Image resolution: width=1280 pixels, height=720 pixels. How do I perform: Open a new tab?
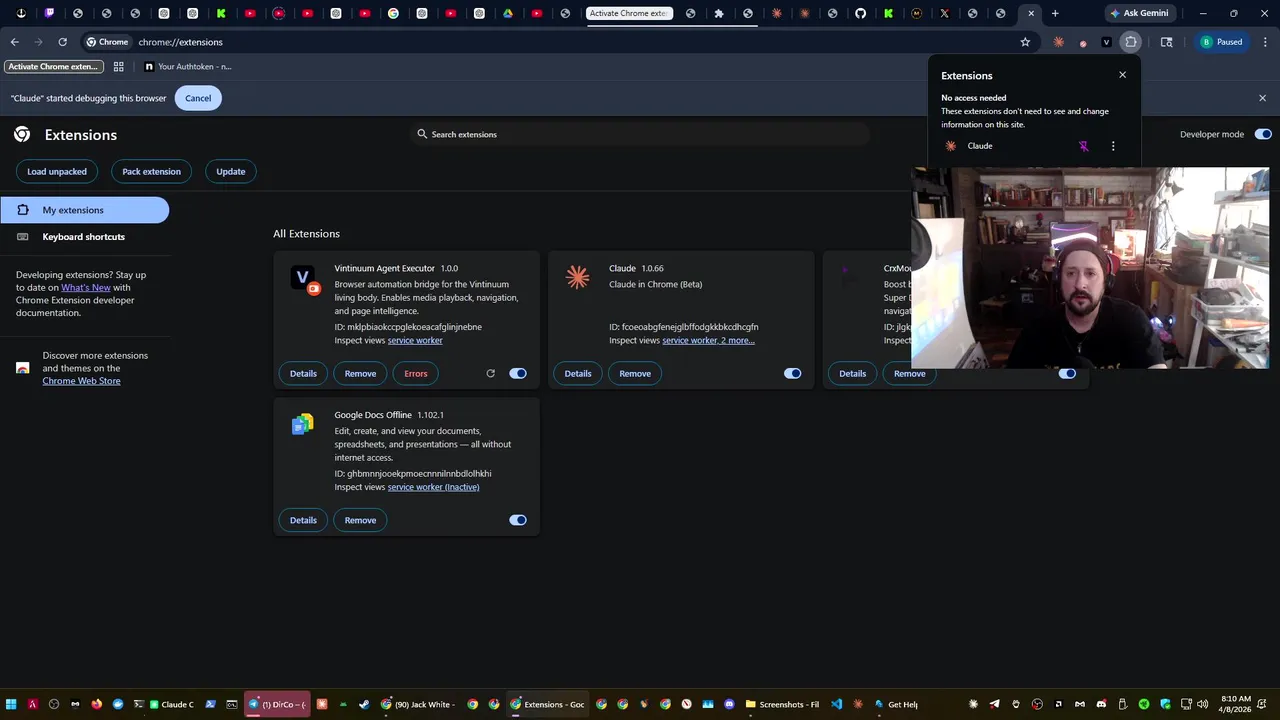tap(1055, 13)
